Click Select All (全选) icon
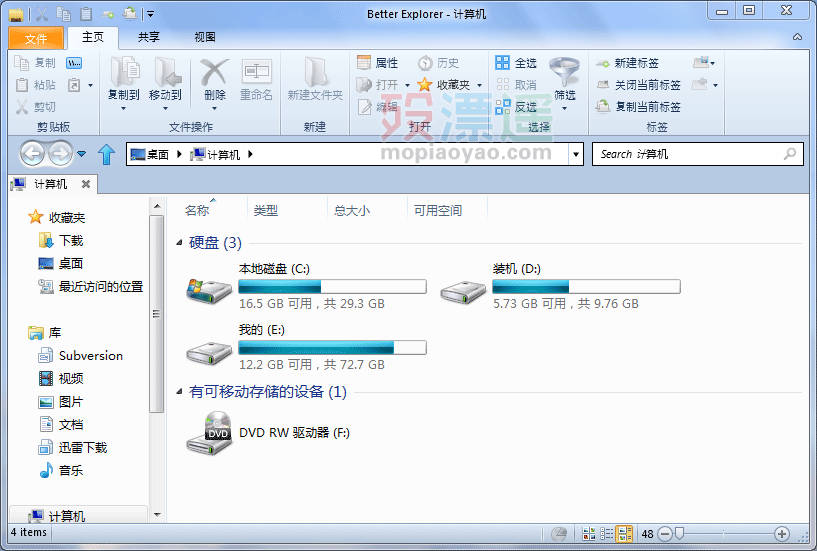 click(502, 63)
